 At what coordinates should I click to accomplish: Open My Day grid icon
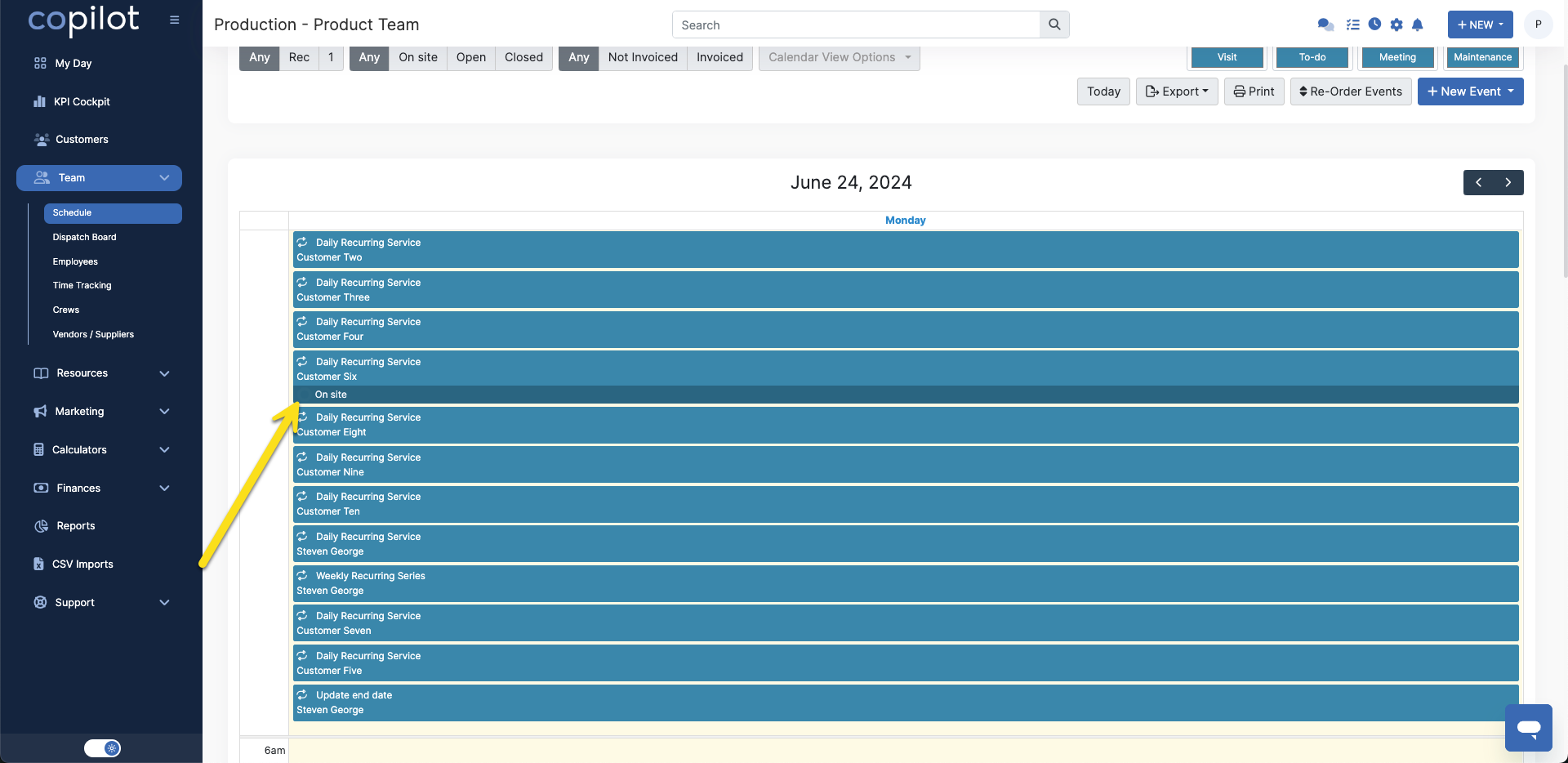[40, 63]
